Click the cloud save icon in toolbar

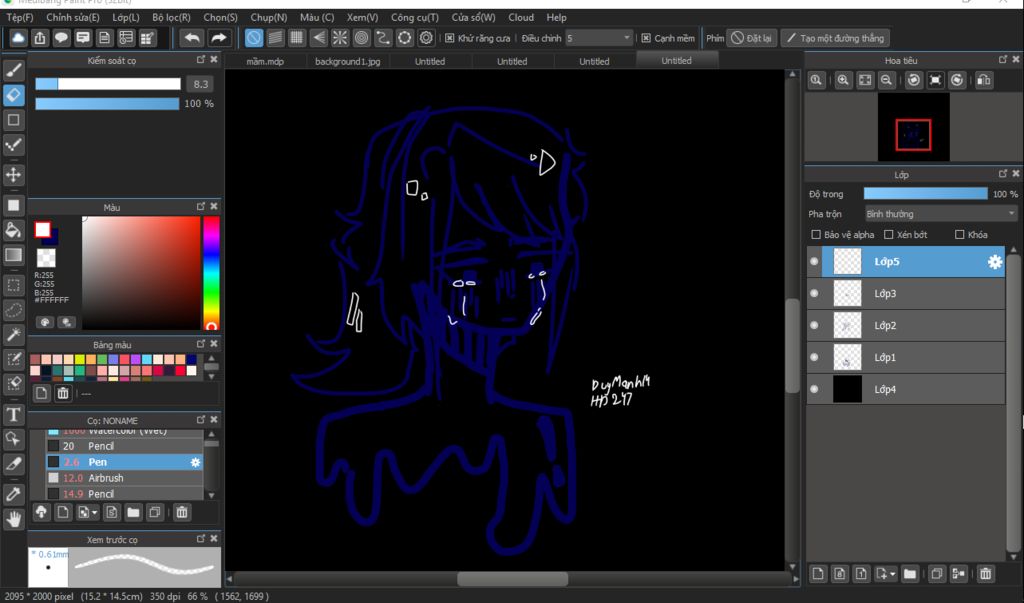18,38
